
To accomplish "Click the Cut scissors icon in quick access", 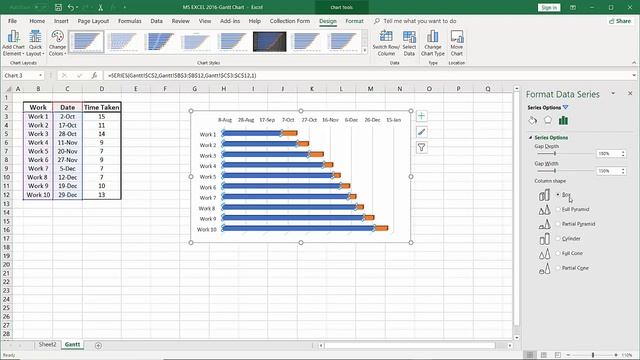I will (100, 7).
